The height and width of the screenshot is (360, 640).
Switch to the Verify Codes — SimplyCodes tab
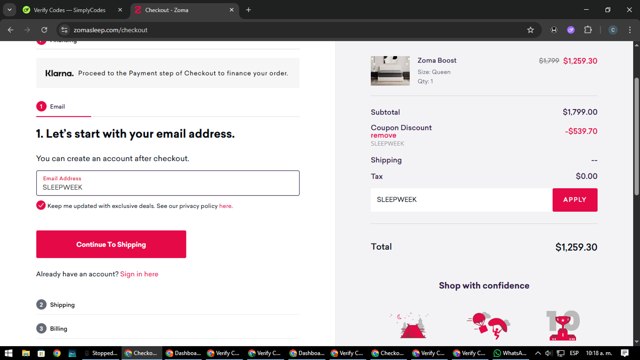(69, 10)
